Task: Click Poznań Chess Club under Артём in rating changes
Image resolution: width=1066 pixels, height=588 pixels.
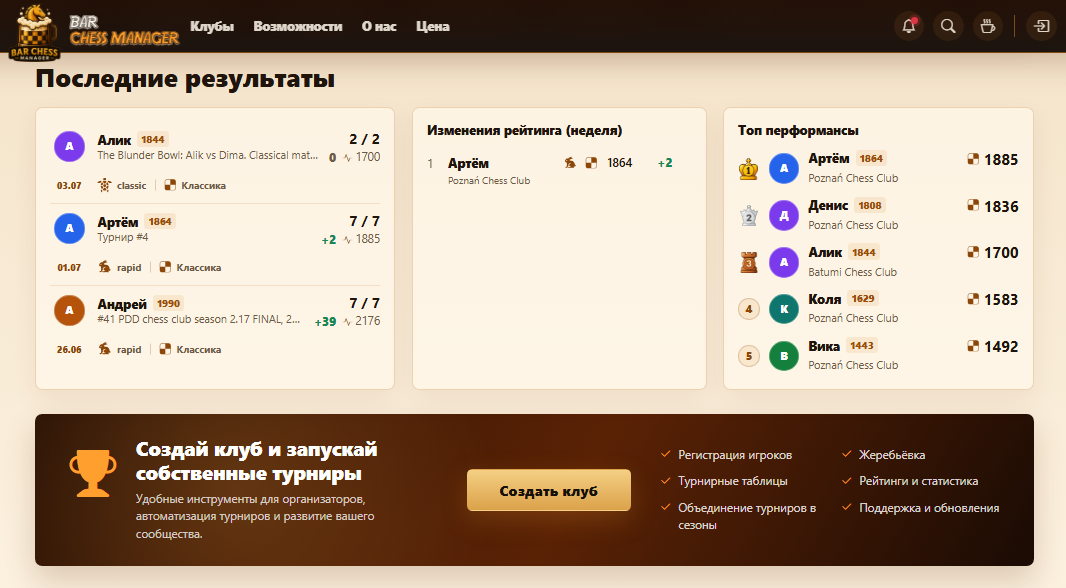Action: [489, 181]
